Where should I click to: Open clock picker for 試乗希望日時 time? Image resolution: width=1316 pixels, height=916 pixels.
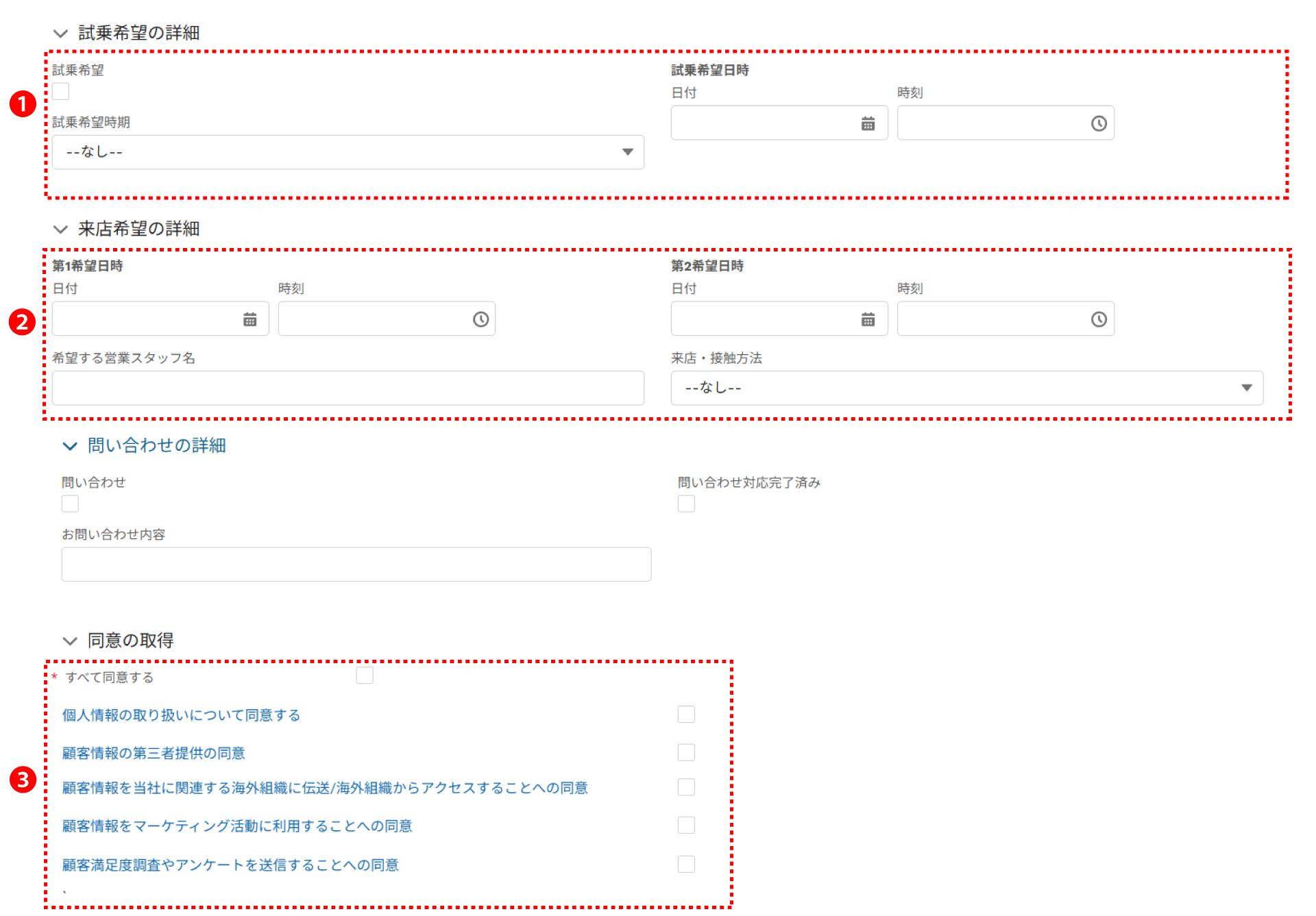coord(1099,124)
